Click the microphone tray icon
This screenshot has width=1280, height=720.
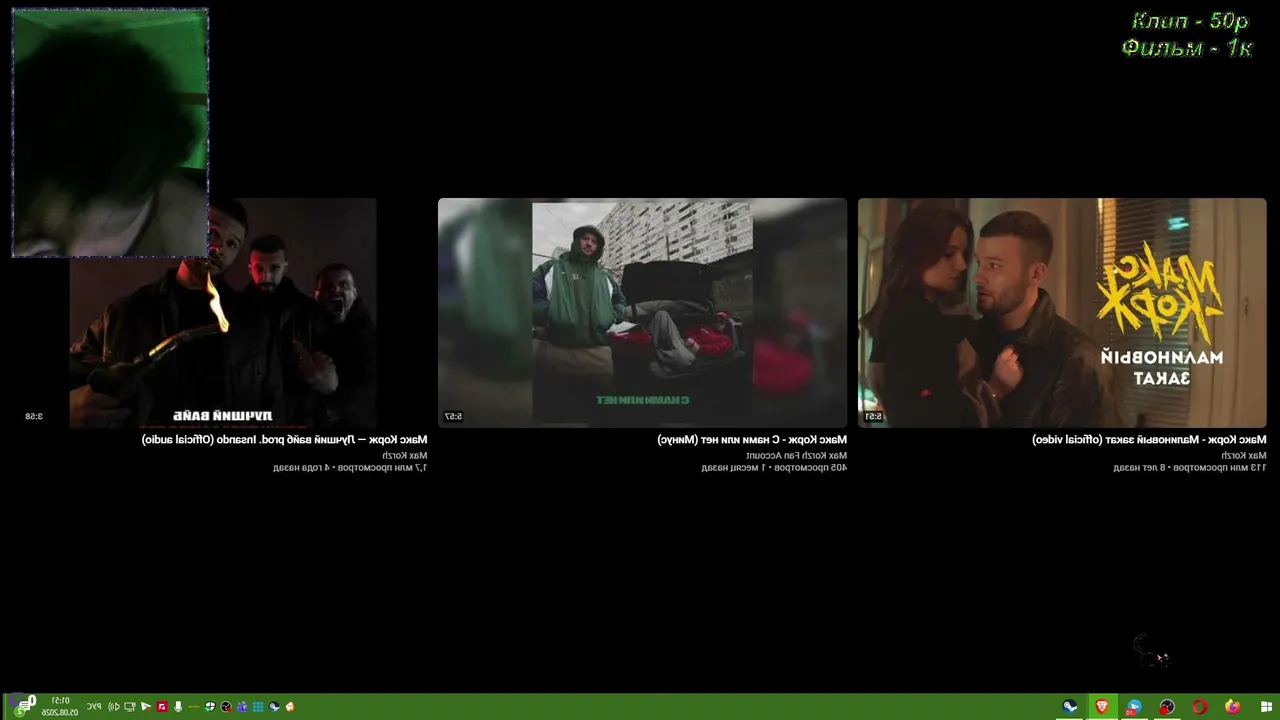pyautogui.click(x=178, y=707)
